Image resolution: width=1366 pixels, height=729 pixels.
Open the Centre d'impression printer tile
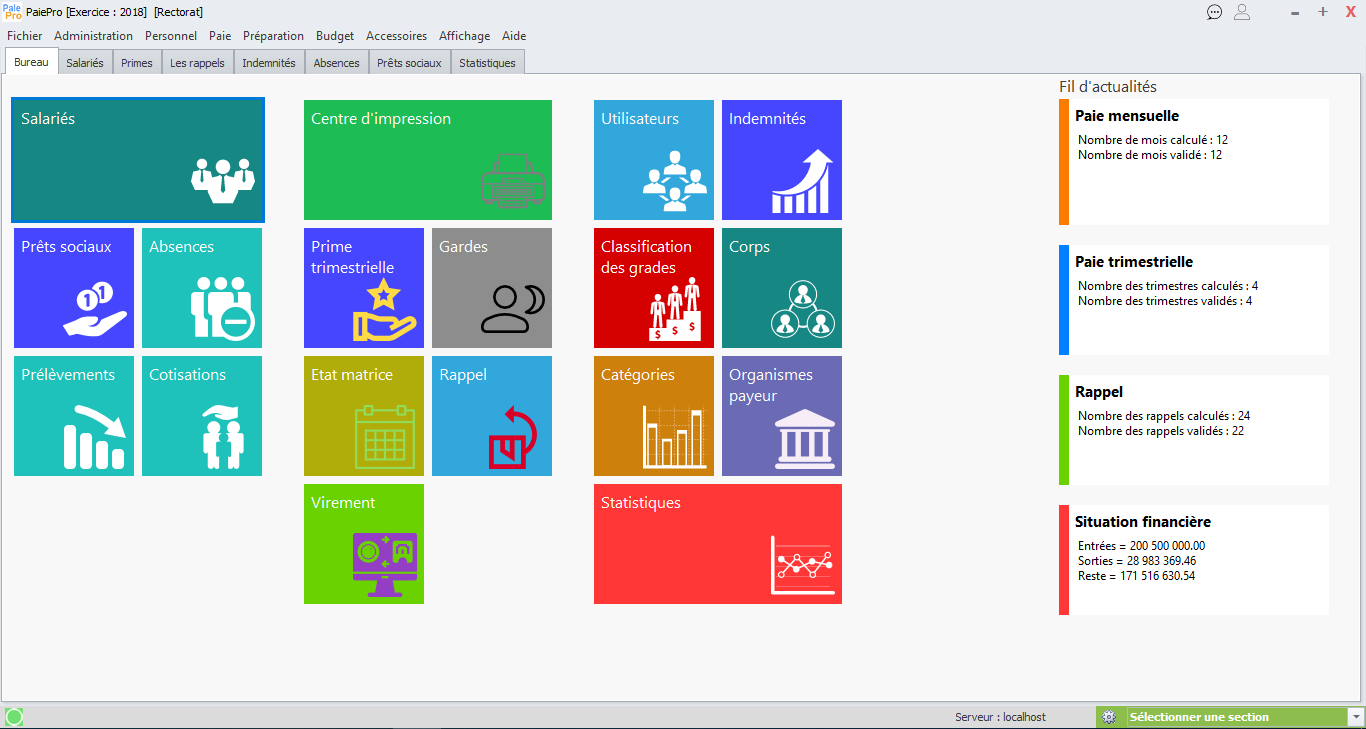point(427,160)
